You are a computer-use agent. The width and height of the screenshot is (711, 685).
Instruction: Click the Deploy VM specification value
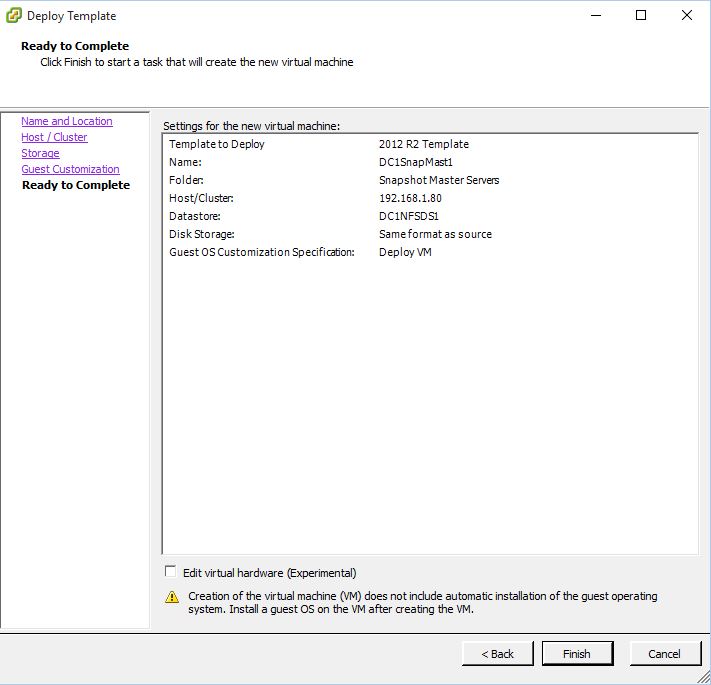pyautogui.click(x=405, y=252)
